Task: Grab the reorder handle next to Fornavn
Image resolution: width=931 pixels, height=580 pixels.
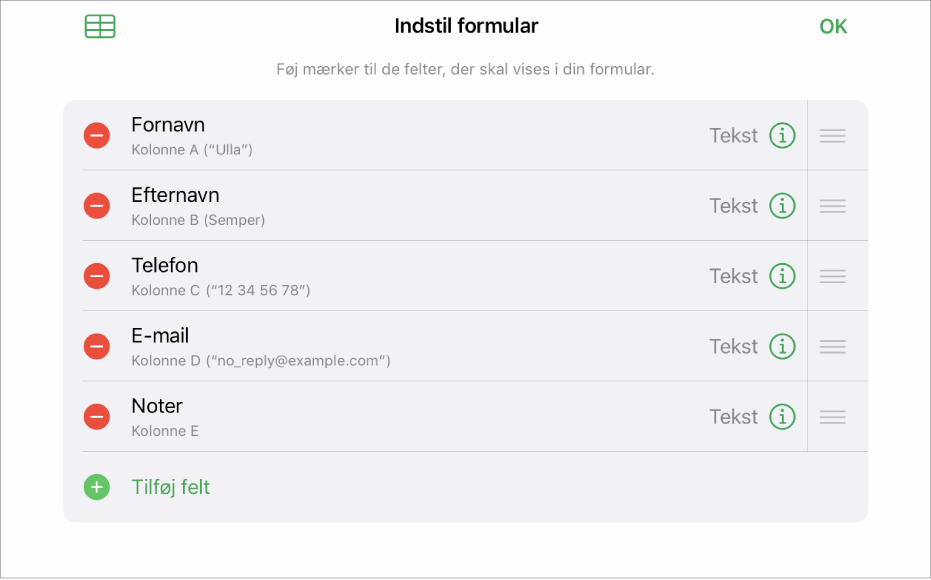Action: [x=832, y=135]
